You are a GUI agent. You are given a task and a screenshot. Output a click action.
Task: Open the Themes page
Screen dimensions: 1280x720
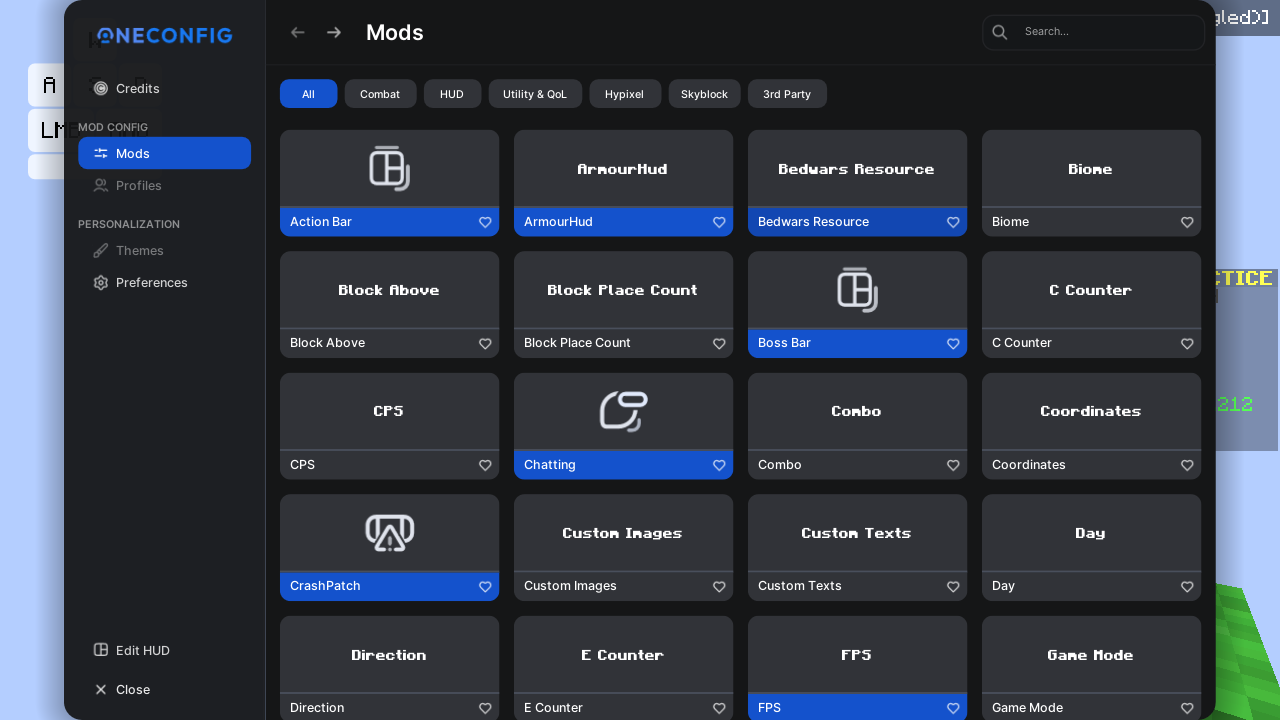(164, 250)
